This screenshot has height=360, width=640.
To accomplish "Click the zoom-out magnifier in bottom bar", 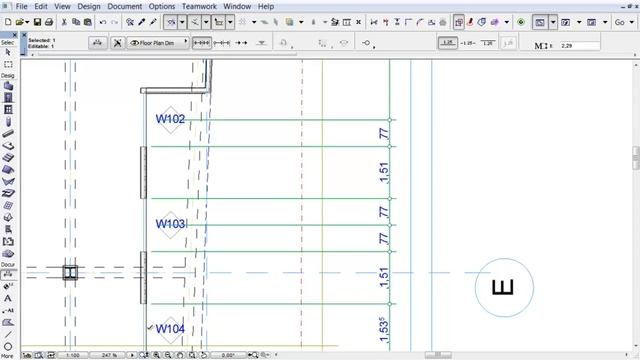I will [168, 355].
